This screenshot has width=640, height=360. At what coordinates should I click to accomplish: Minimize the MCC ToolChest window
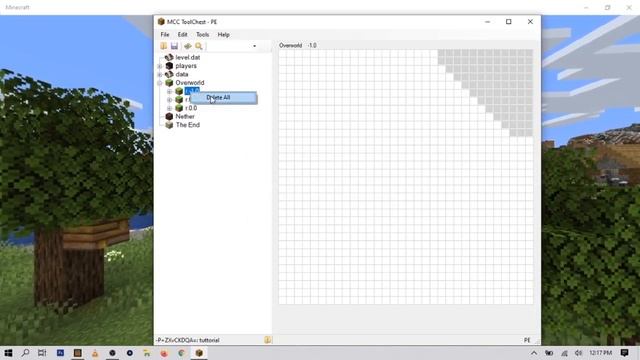[487, 22]
